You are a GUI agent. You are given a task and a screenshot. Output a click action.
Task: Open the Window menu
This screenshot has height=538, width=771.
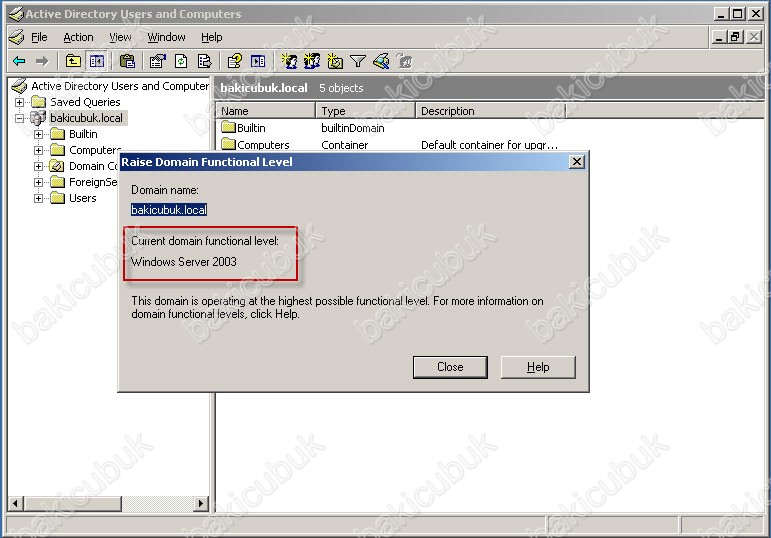166,37
